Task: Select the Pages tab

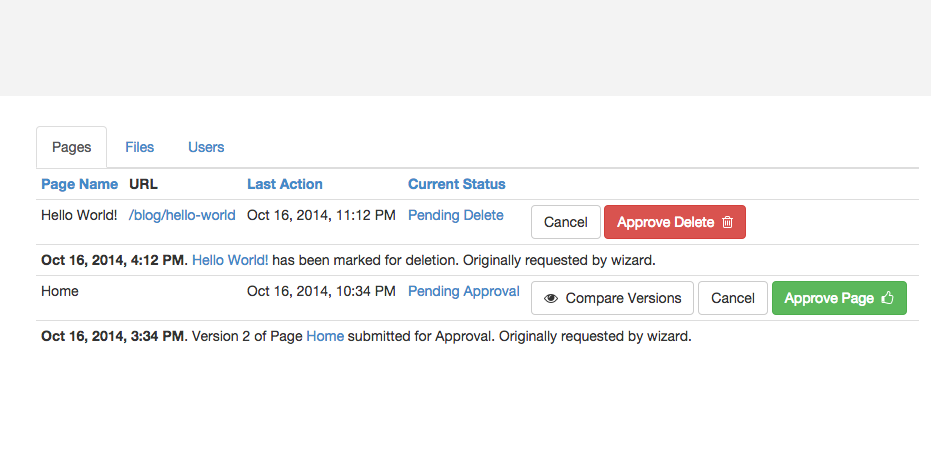Action: coord(72,147)
